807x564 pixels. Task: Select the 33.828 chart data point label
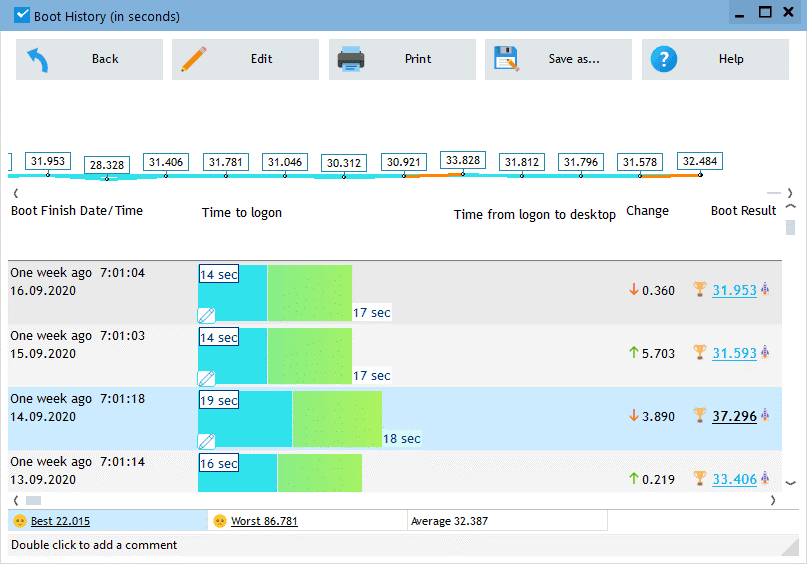point(463,160)
